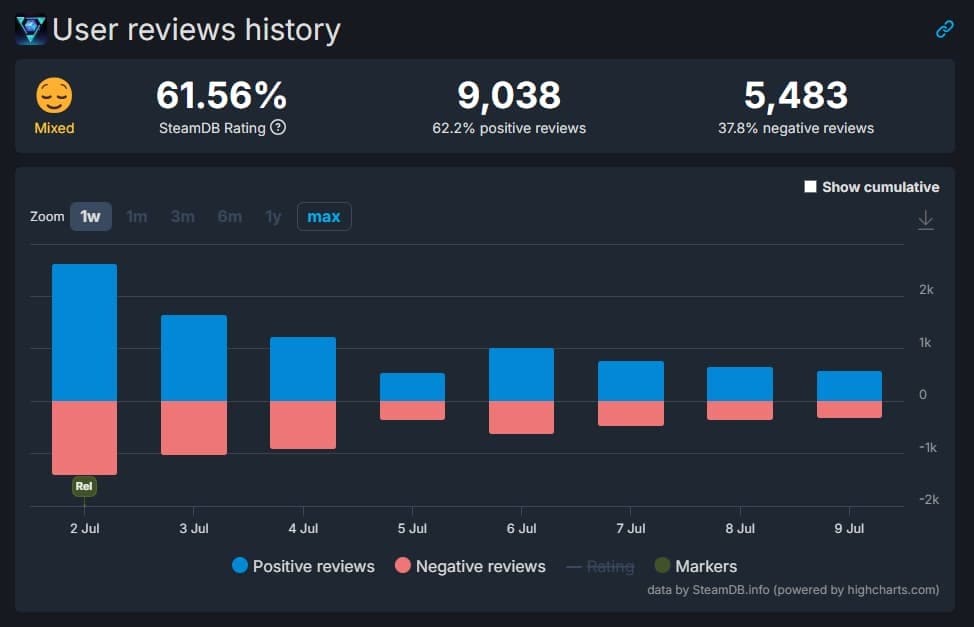
Task: Choose the 3m zoom option
Action: [182, 217]
